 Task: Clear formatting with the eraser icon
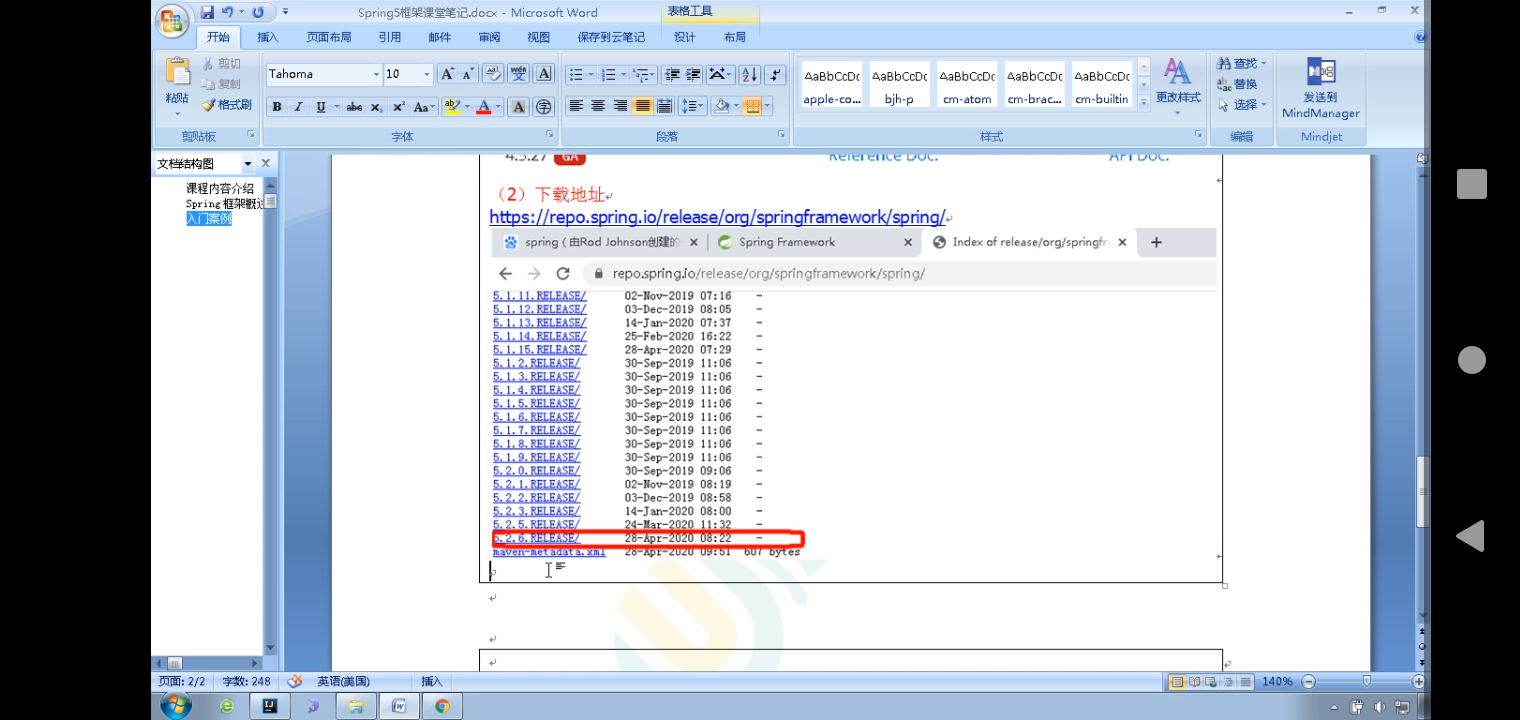coord(492,74)
